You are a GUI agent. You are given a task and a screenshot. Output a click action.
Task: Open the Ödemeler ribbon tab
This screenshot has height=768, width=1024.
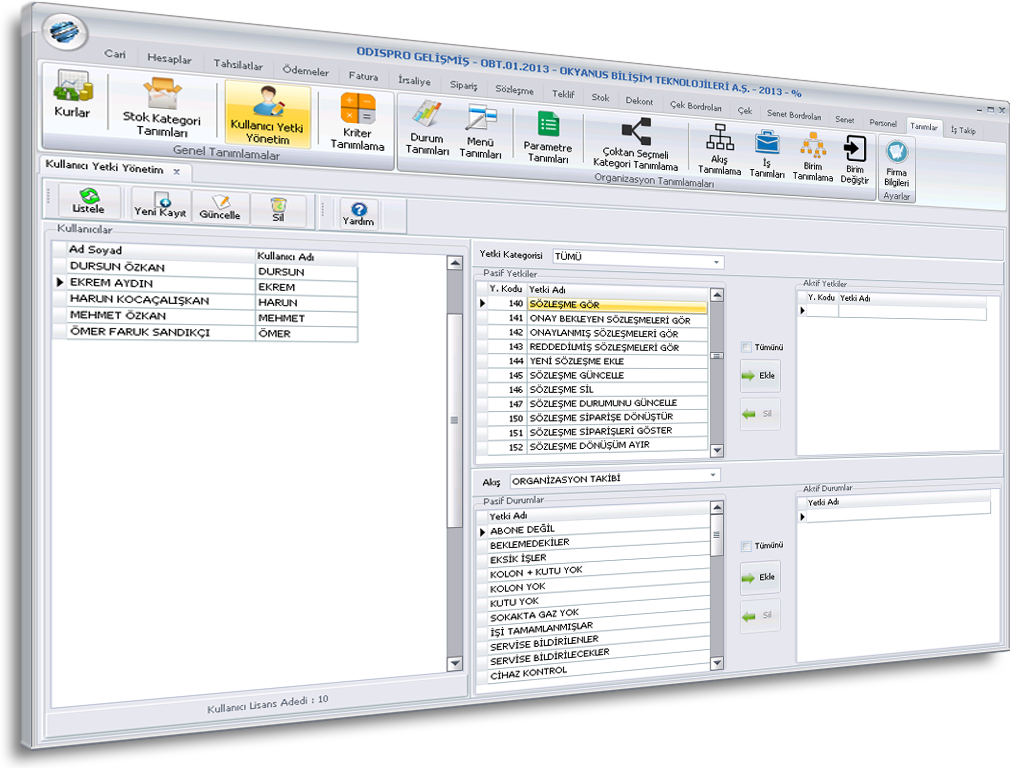[306, 71]
